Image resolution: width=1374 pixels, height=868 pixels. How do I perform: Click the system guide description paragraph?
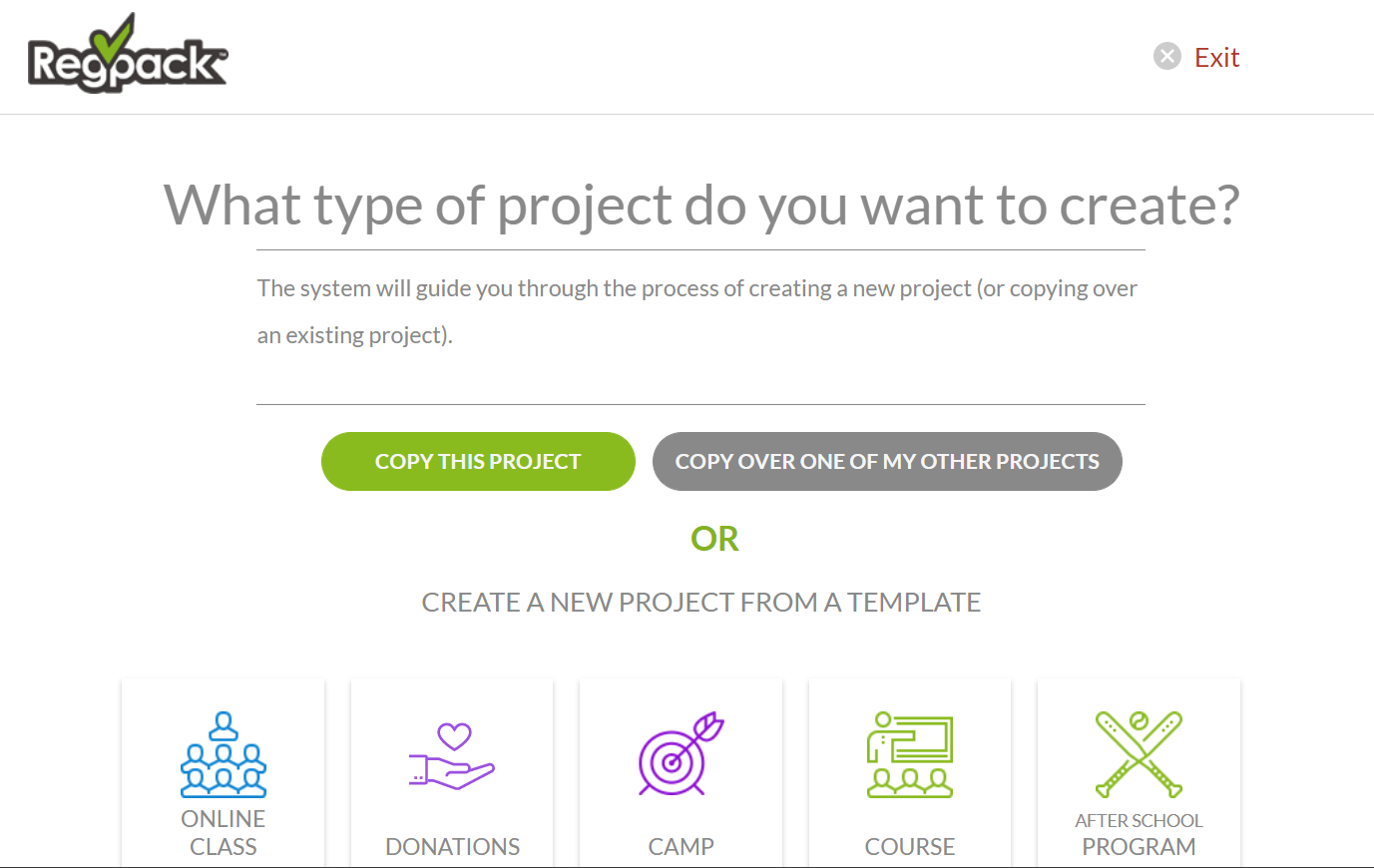pyautogui.click(x=697, y=311)
